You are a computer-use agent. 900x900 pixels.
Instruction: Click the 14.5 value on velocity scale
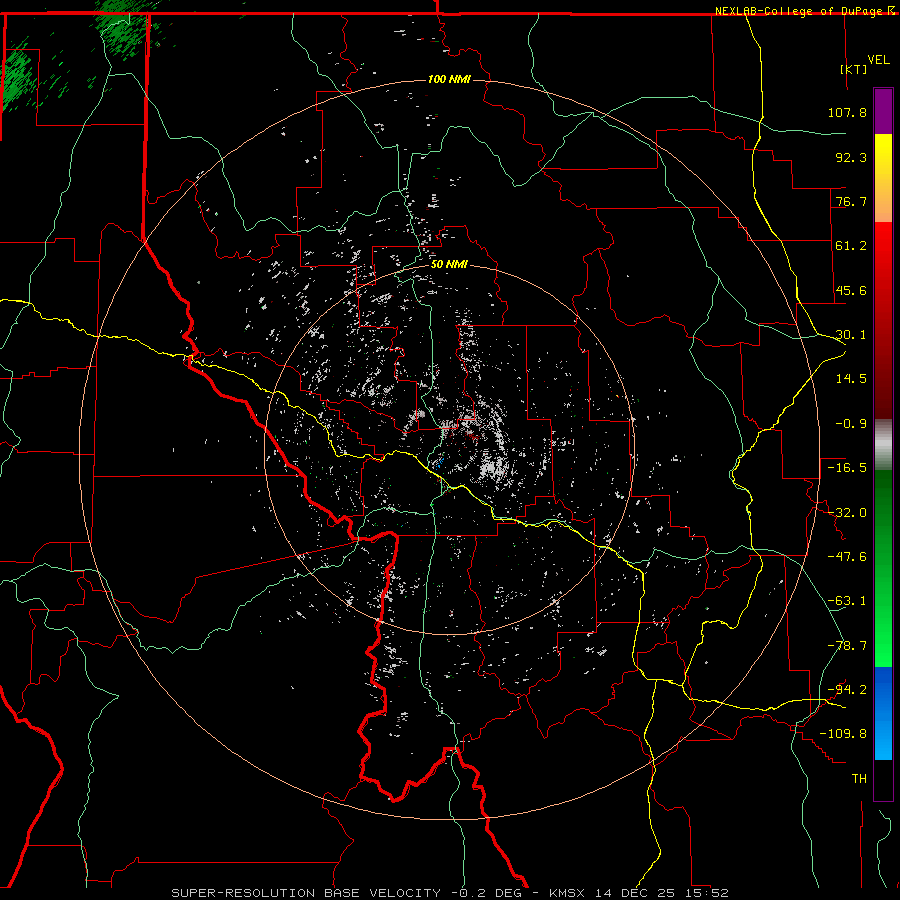click(851, 379)
